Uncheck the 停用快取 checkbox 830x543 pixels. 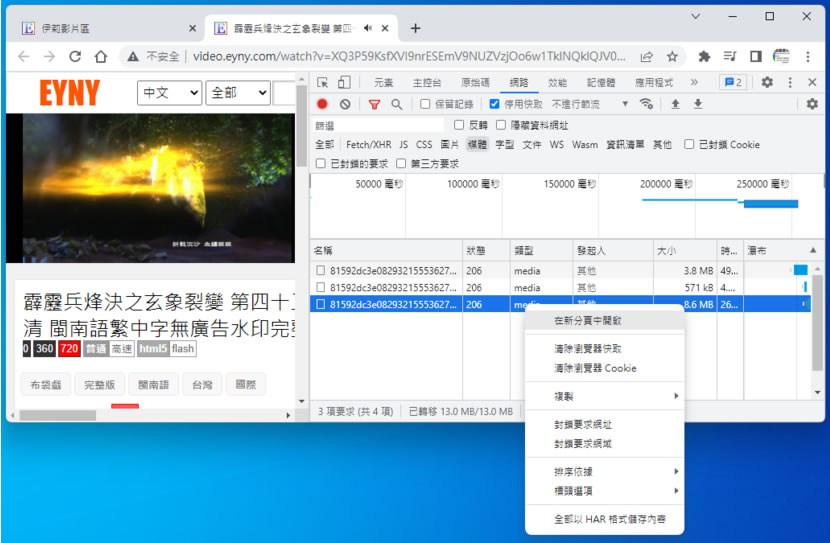[494, 104]
